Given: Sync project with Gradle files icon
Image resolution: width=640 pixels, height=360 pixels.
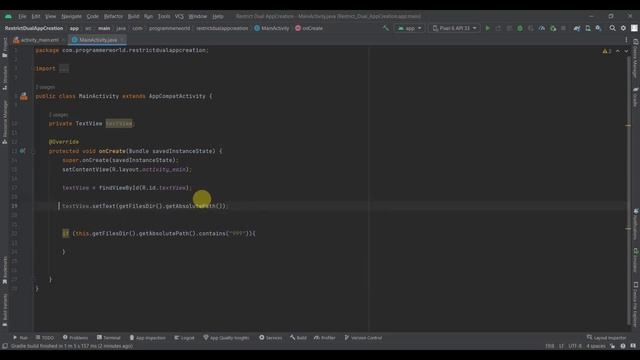Looking at the screenshot, I should (x=577, y=28).
